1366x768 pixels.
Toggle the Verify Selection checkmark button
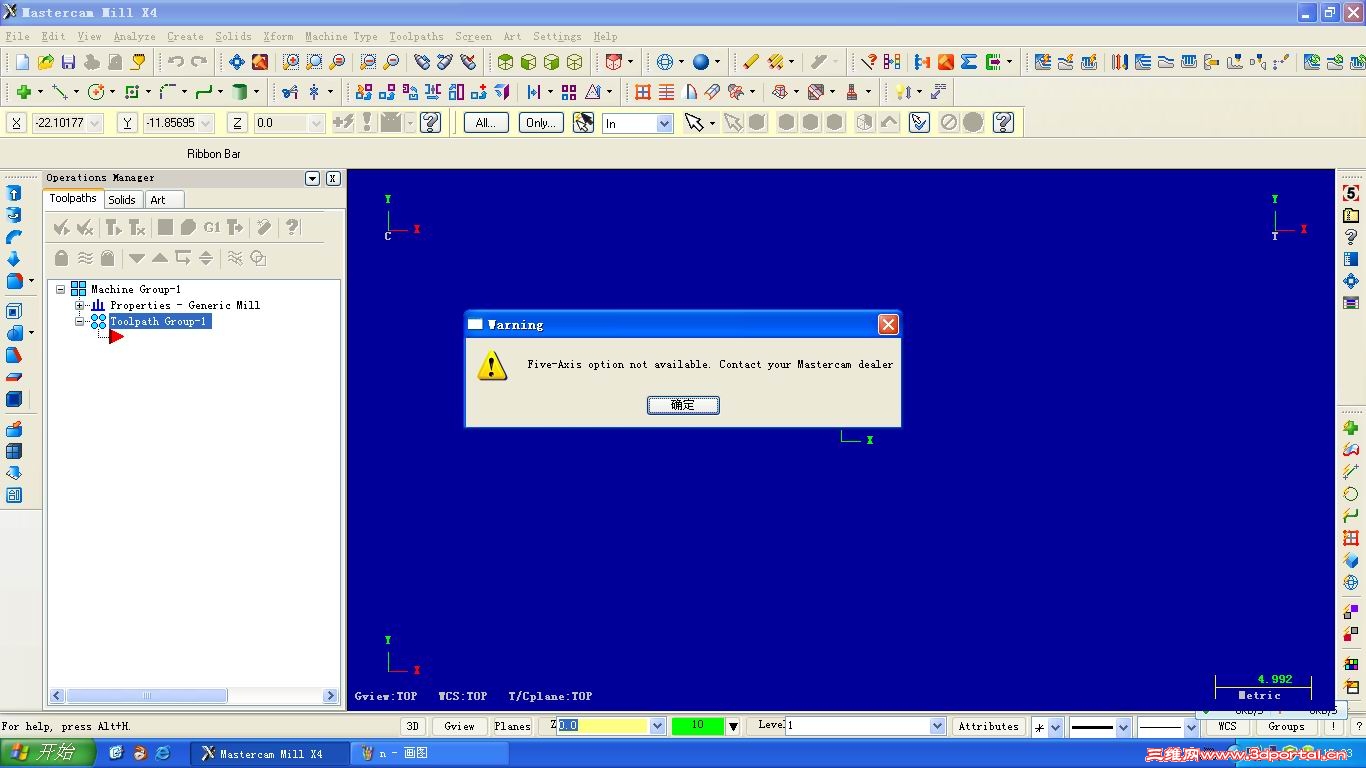[x=920, y=123]
